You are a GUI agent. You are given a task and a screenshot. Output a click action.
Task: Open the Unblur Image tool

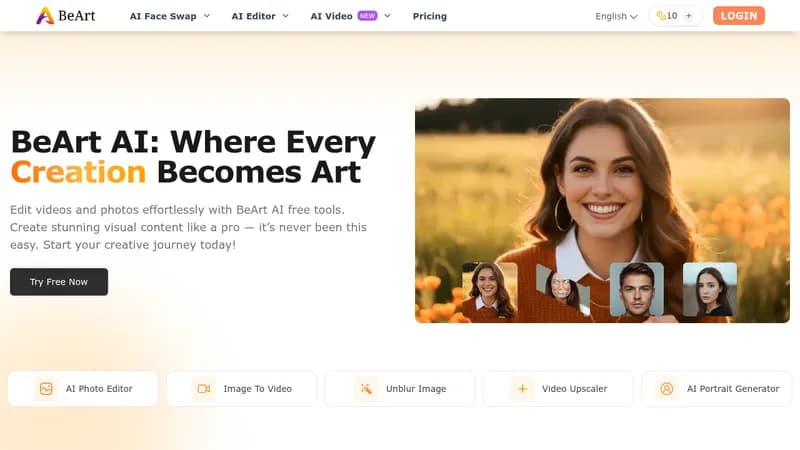[x=400, y=389]
